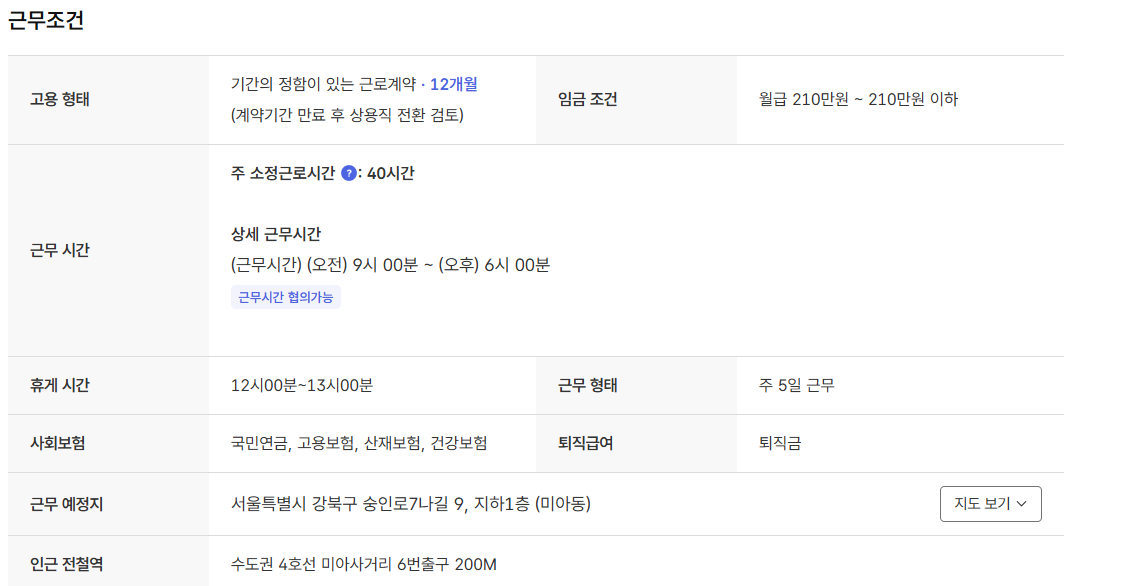Click the 근무조건 section heading

click(47, 18)
